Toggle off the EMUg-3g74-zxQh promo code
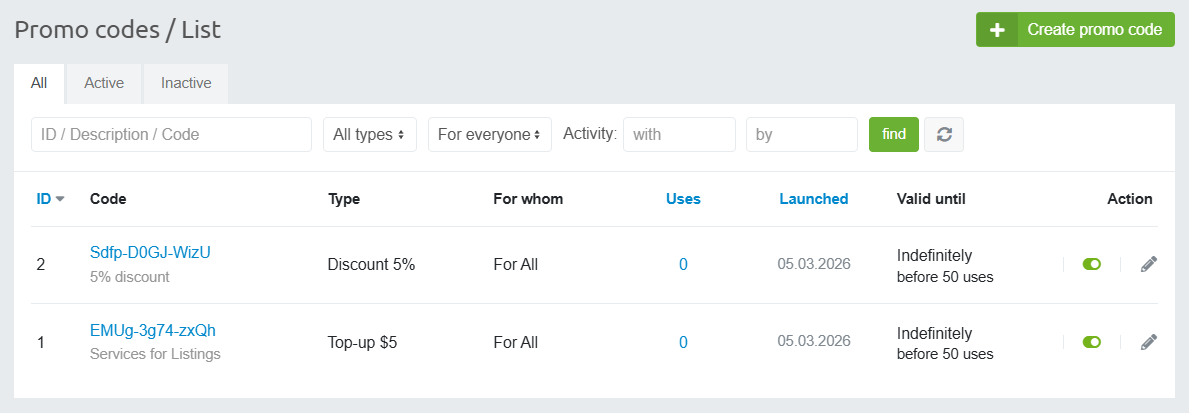The height and width of the screenshot is (413, 1189). [1092, 342]
